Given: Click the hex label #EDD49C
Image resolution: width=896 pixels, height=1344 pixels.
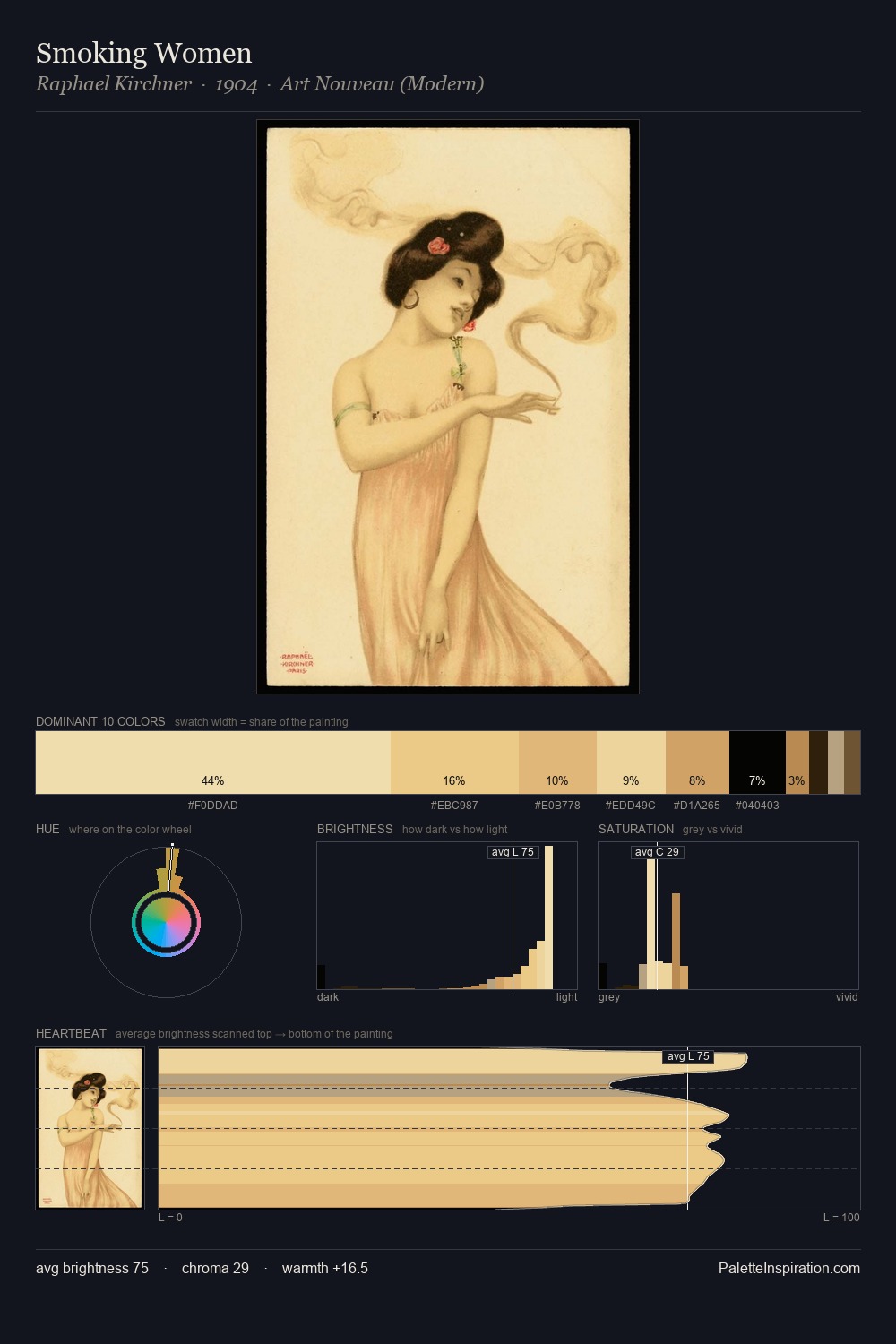Looking at the screenshot, I should coord(631,806).
